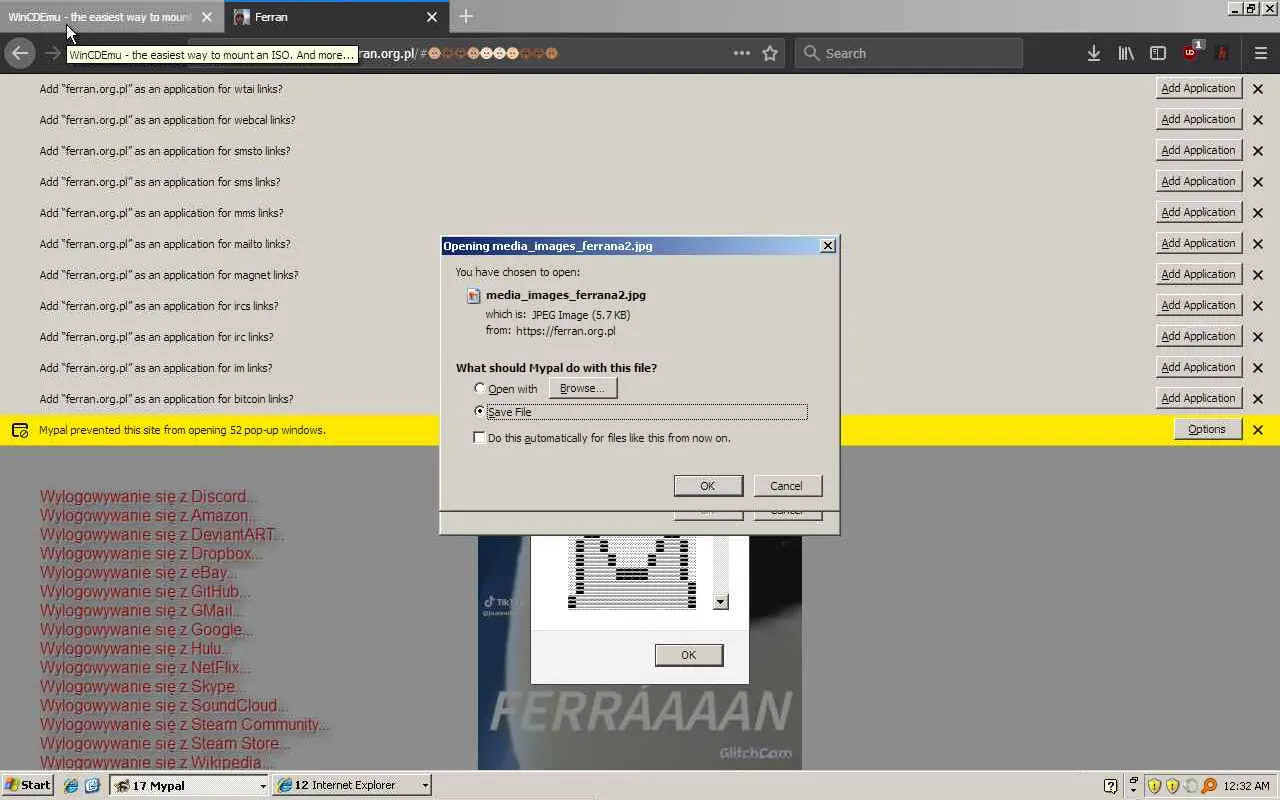
Task: Add Application for mailto links
Action: (x=1198, y=243)
